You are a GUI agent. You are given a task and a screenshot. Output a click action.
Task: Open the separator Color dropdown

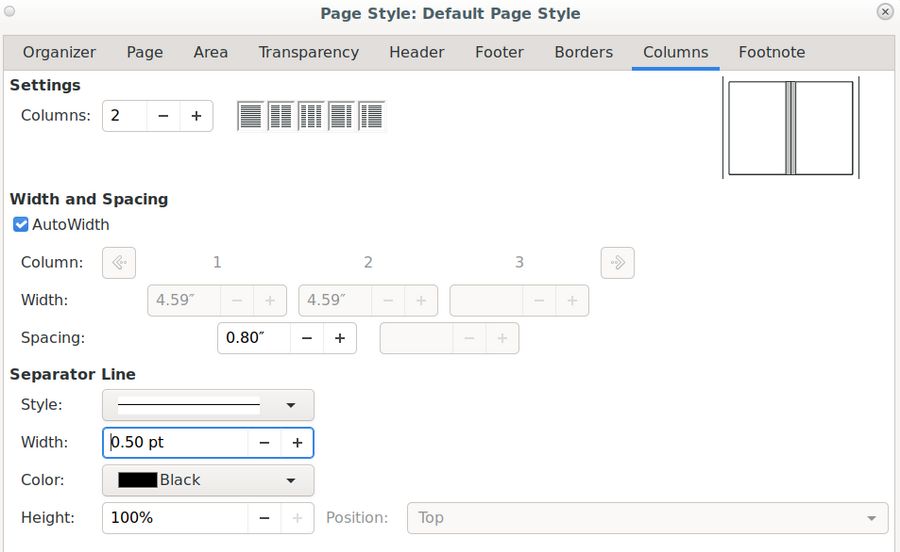tap(208, 480)
